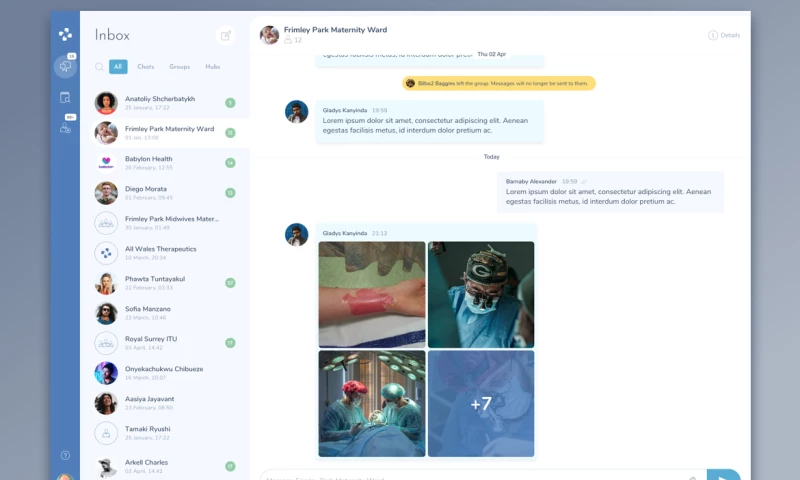The height and width of the screenshot is (480, 800).
Task: Click Diego Morata's avatar
Action: [x=106, y=193]
